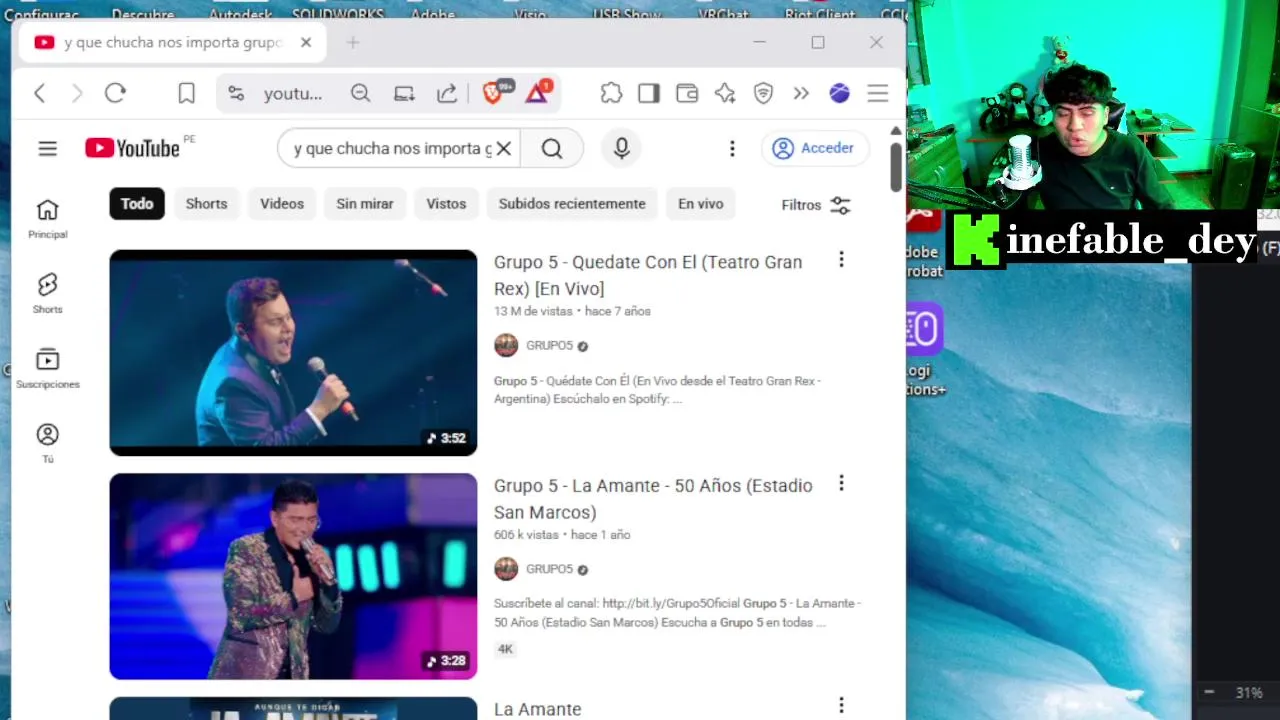Screen dimensions: 1280x720
Task: Click the share icon in address bar
Action: pos(447,93)
